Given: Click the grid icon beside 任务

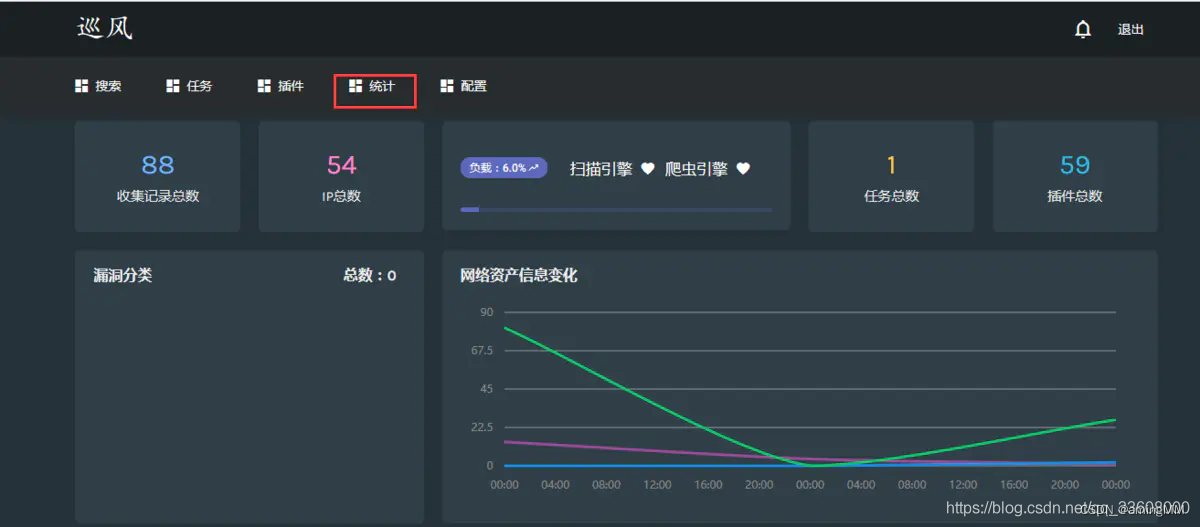Looking at the screenshot, I should 173,86.
